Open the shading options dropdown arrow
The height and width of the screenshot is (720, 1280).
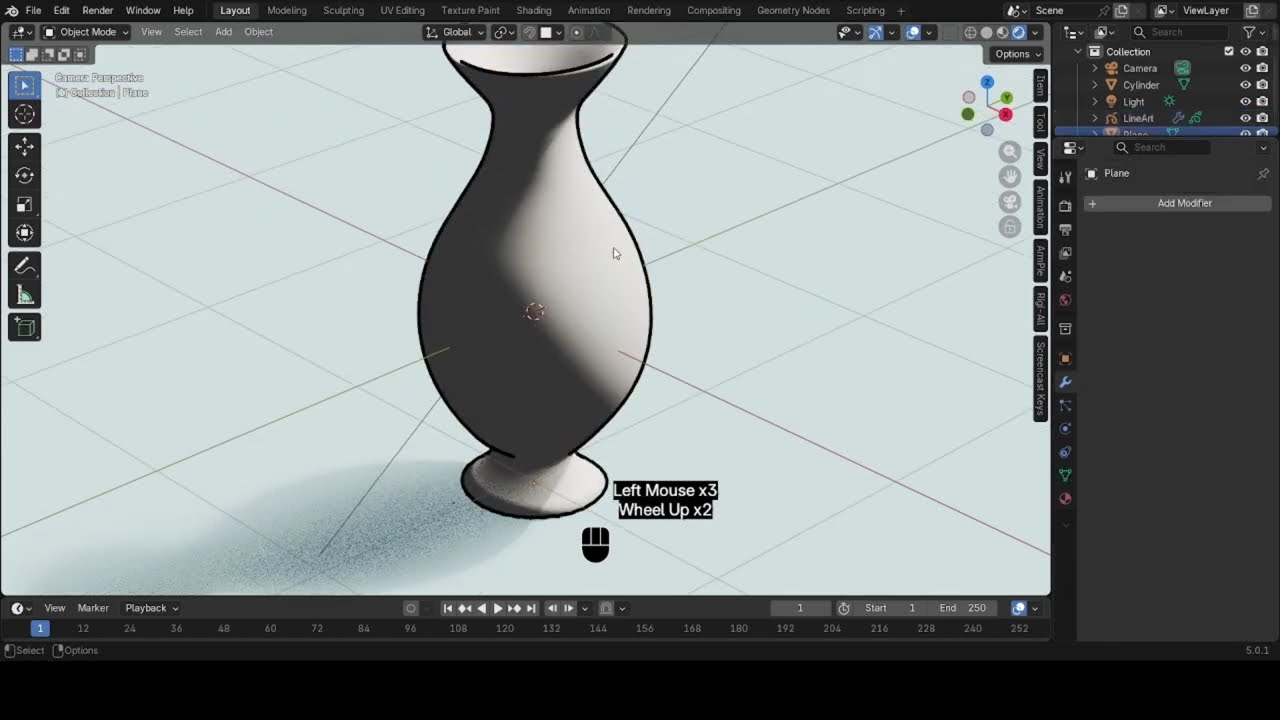click(1033, 32)
